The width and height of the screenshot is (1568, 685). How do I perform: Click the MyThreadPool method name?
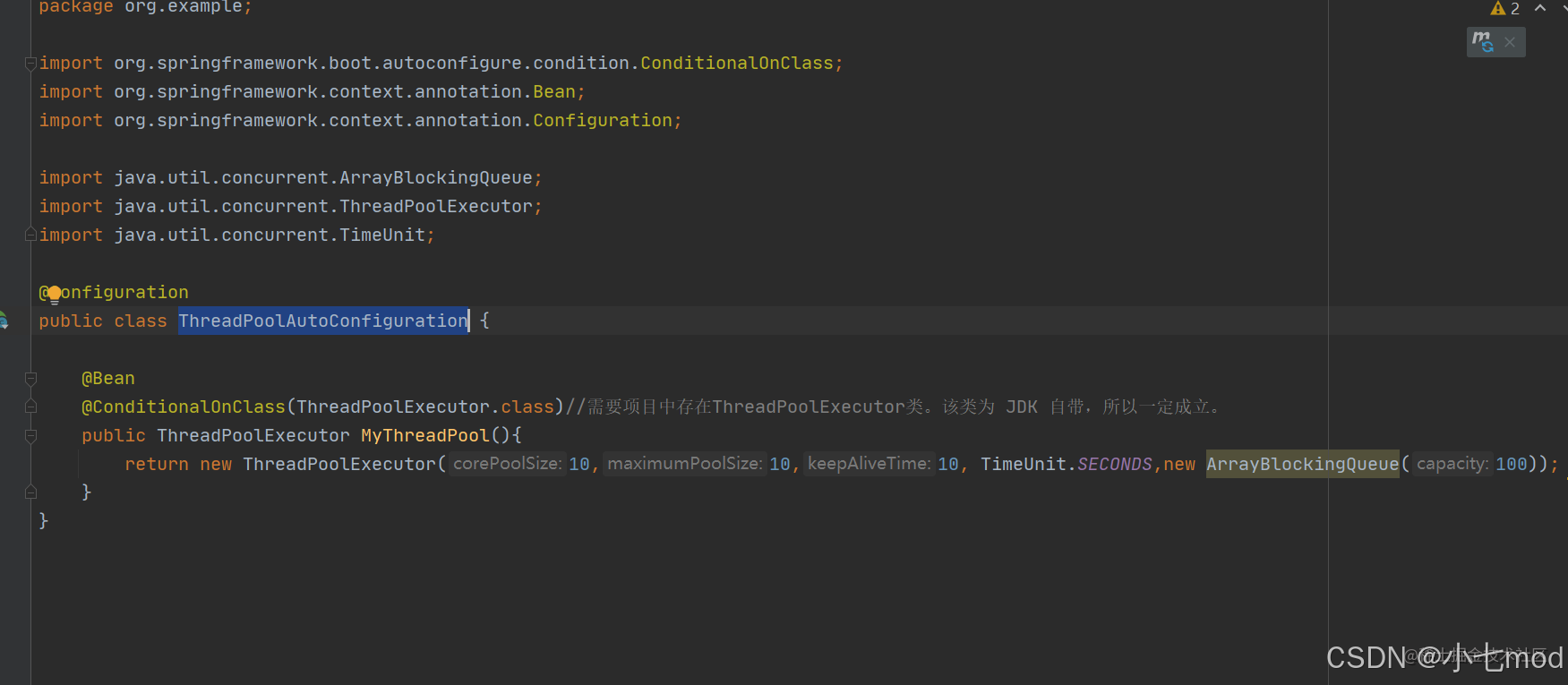(425, 436)
